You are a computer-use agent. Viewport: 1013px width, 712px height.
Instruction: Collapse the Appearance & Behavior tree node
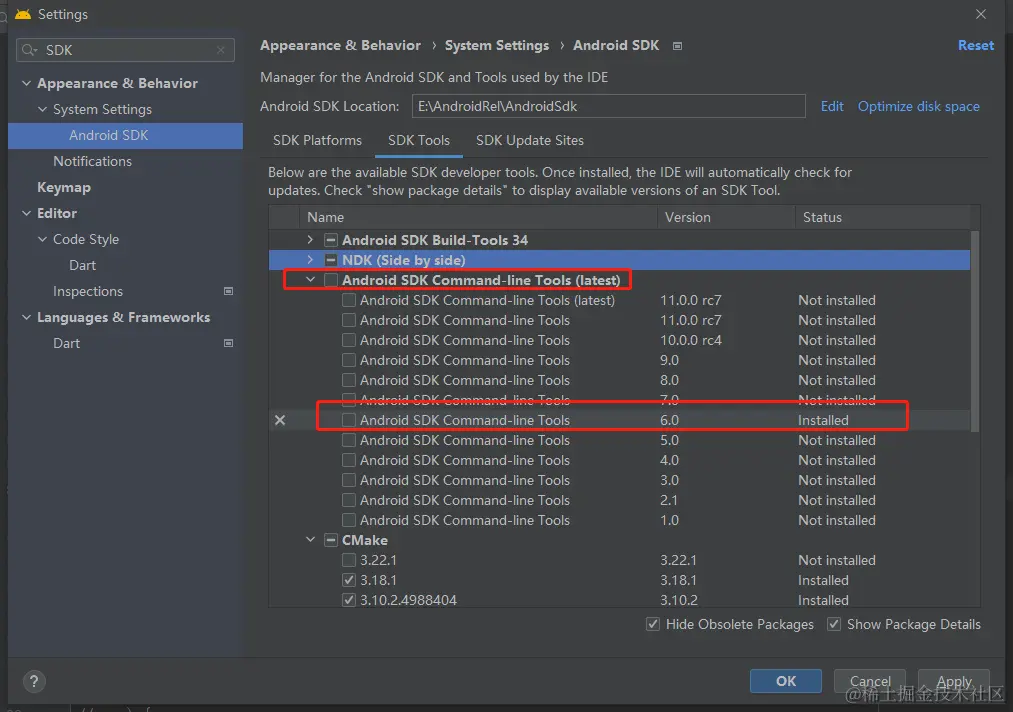pyautogui.click(x=26, y=83)
